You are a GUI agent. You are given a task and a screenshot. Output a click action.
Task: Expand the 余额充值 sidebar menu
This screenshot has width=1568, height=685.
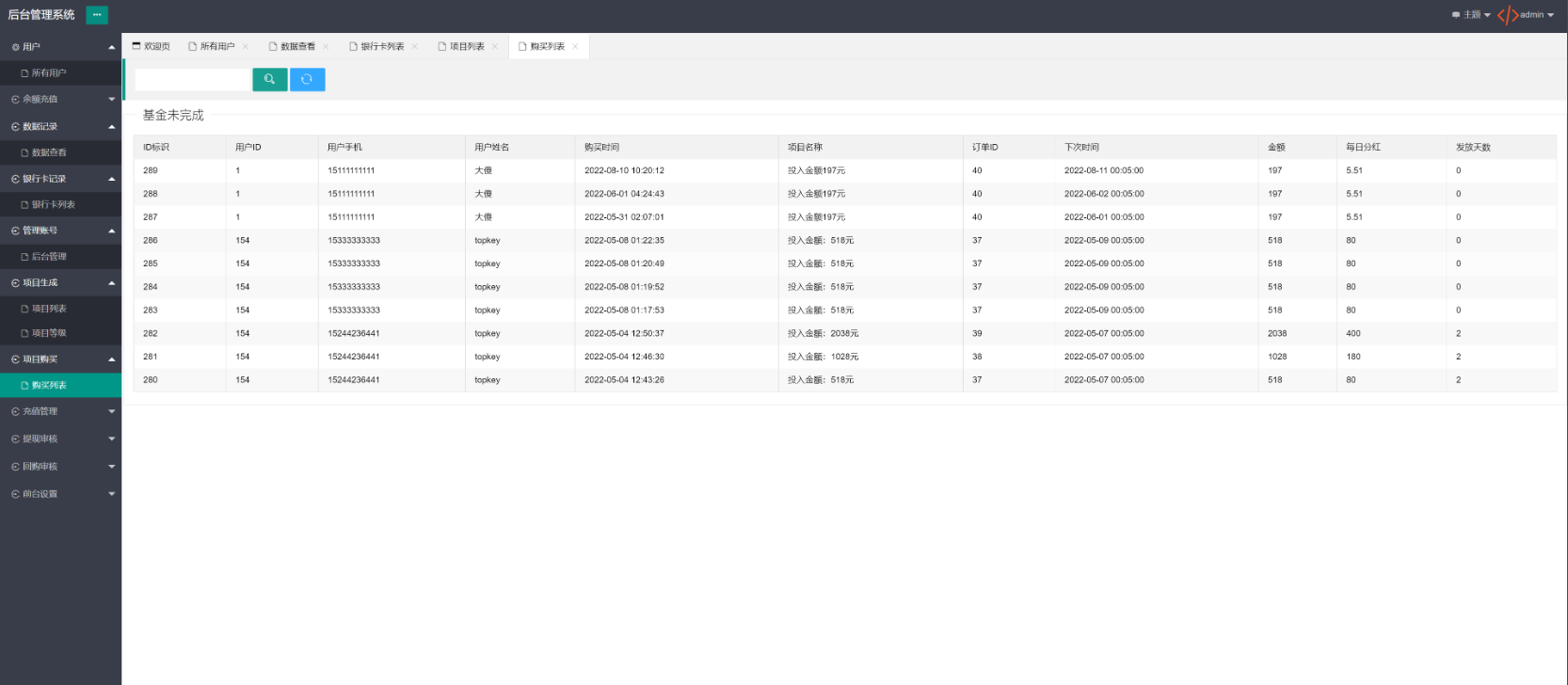[x=60, y=99]
